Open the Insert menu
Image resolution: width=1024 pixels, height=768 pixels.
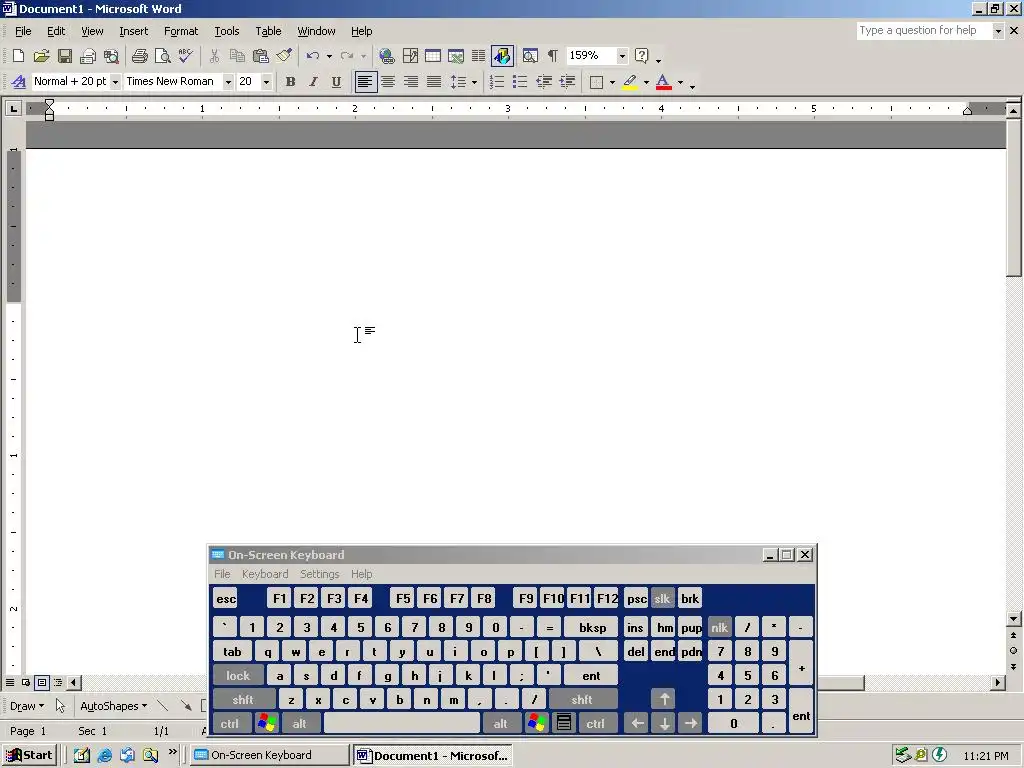[133, 31]
